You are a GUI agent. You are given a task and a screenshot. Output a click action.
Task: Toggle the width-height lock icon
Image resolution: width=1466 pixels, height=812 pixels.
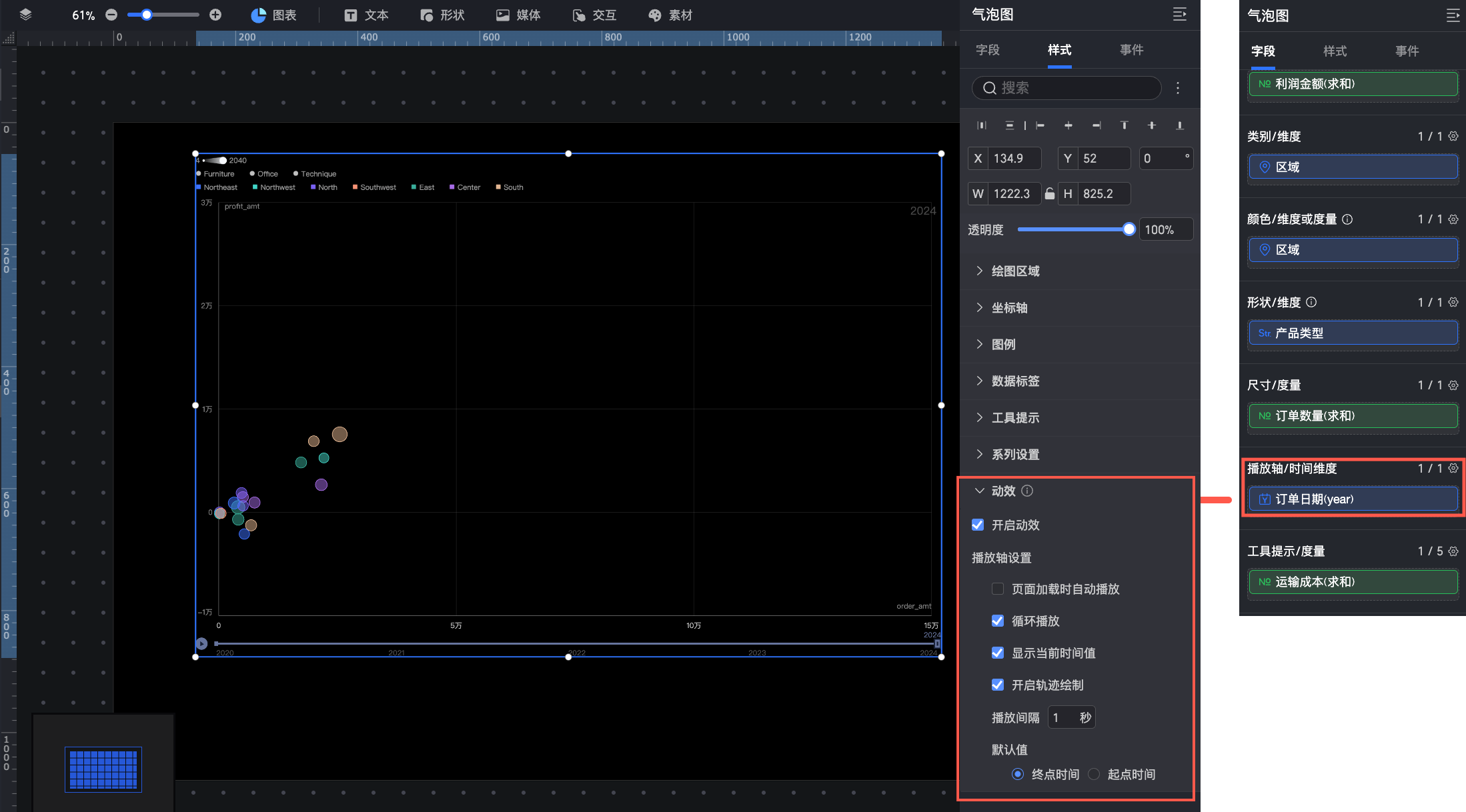point(1050,194)
